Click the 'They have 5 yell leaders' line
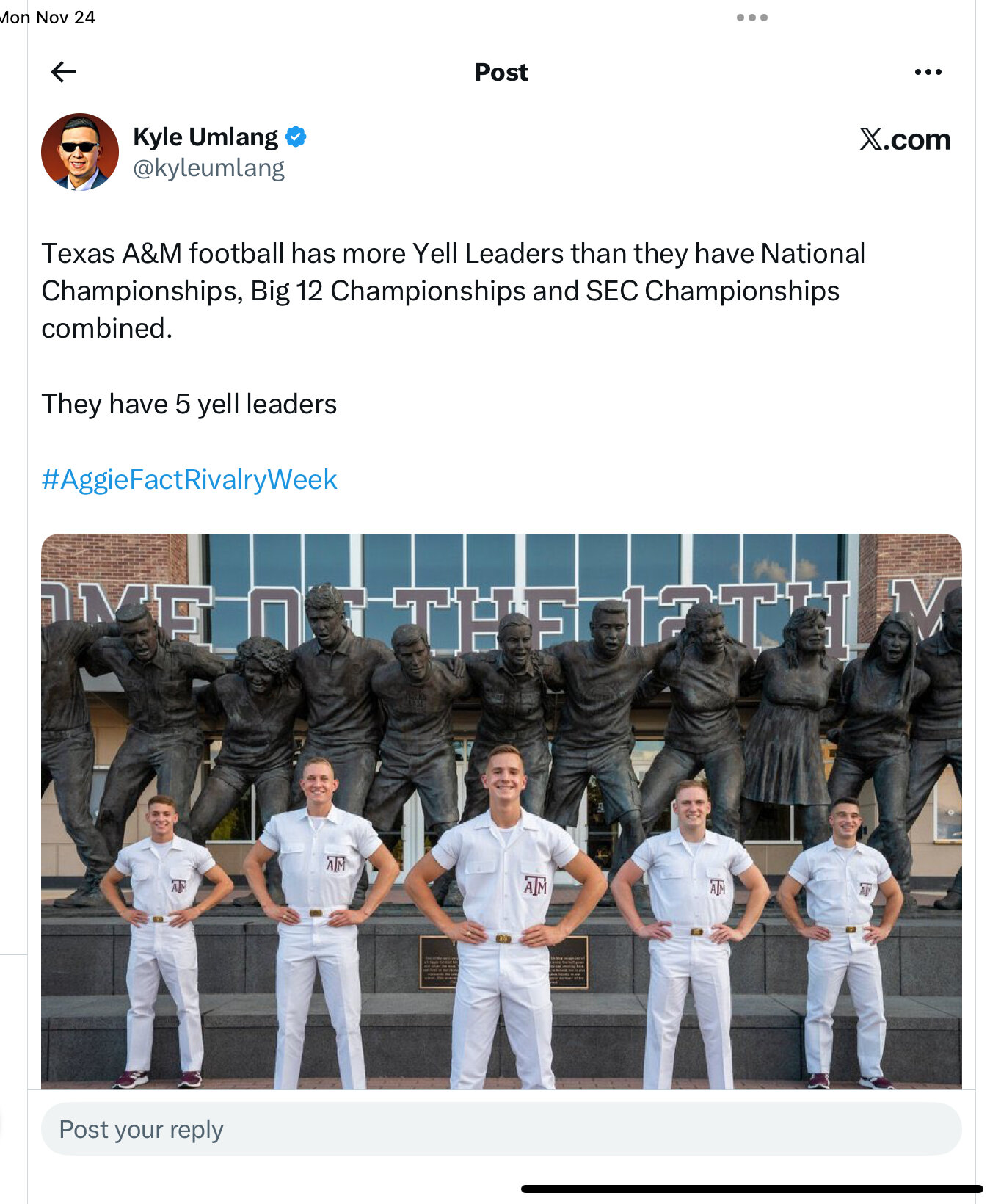This screenshot has width=990, height=1204. click(189, 404)
